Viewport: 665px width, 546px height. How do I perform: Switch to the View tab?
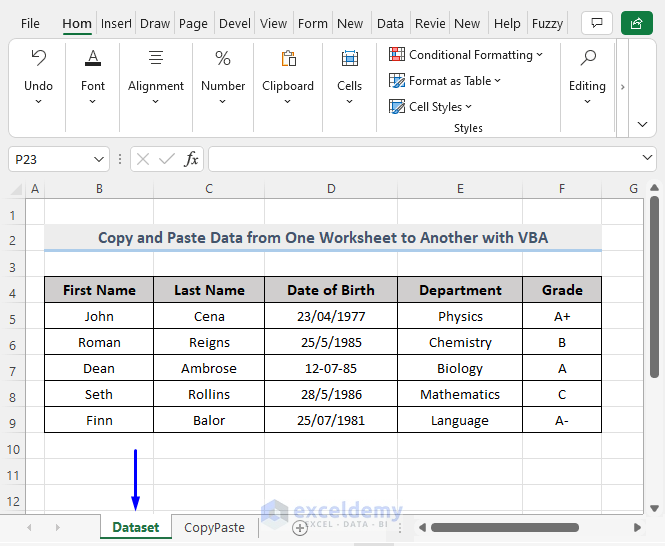pos(274,23)
